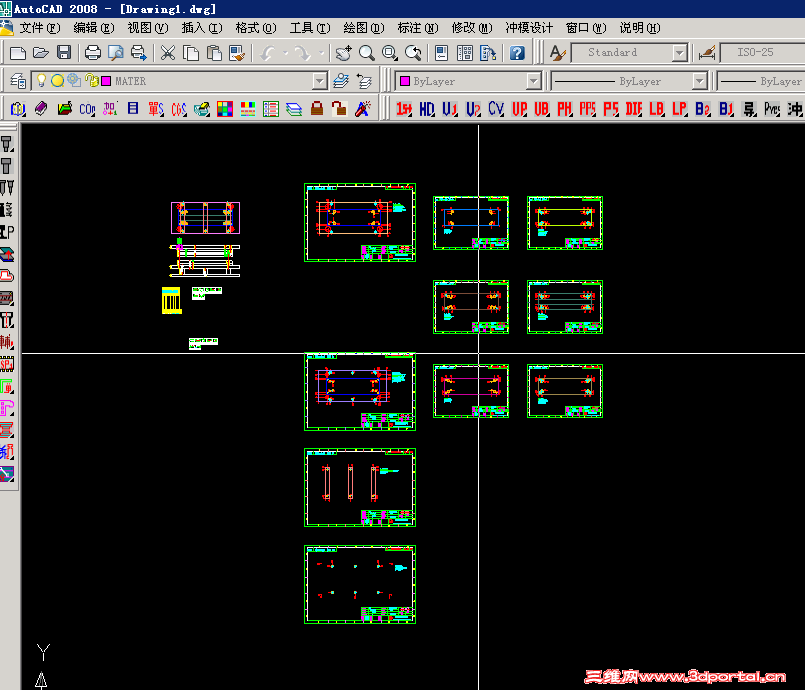Click the red DIE toolbar icon
Image resolution: width=805 pixels, height=690 pixels.
634,109
